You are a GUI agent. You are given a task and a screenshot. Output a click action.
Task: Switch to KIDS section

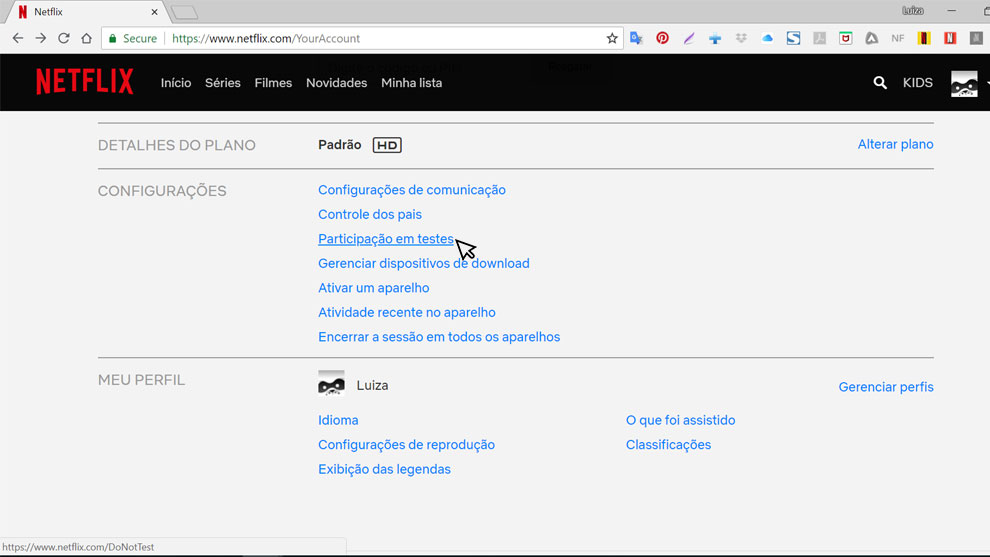tap(917, 83)
